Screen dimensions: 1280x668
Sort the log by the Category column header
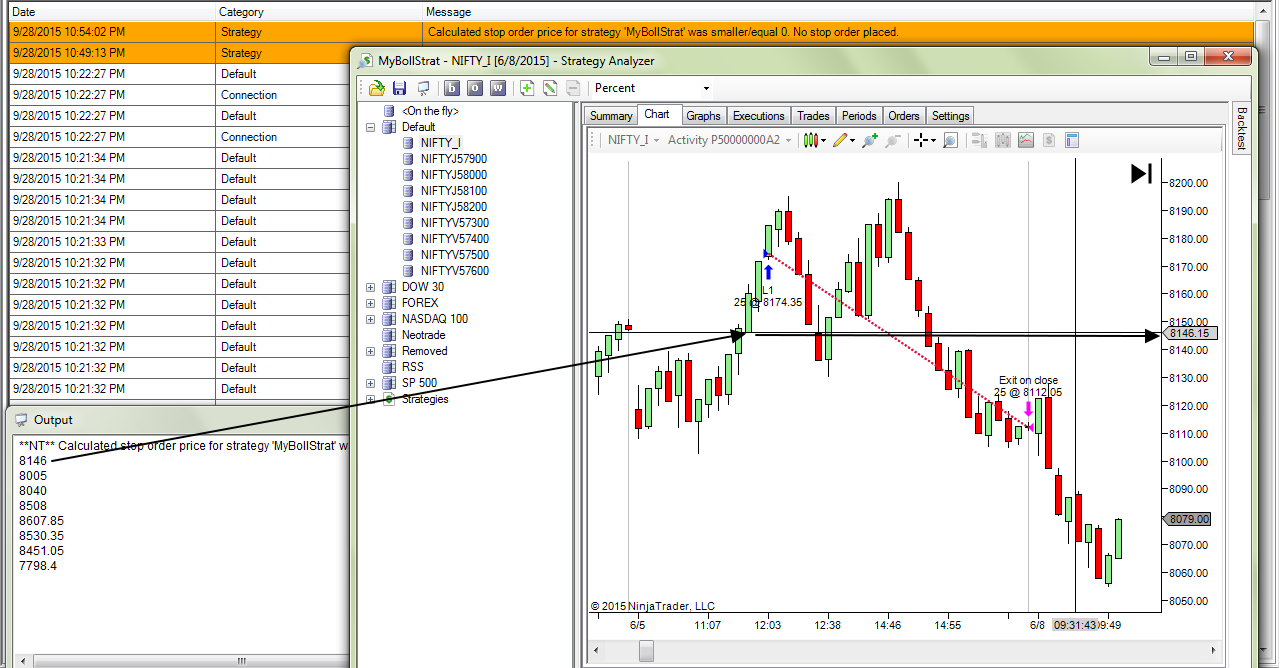point(320,12)
